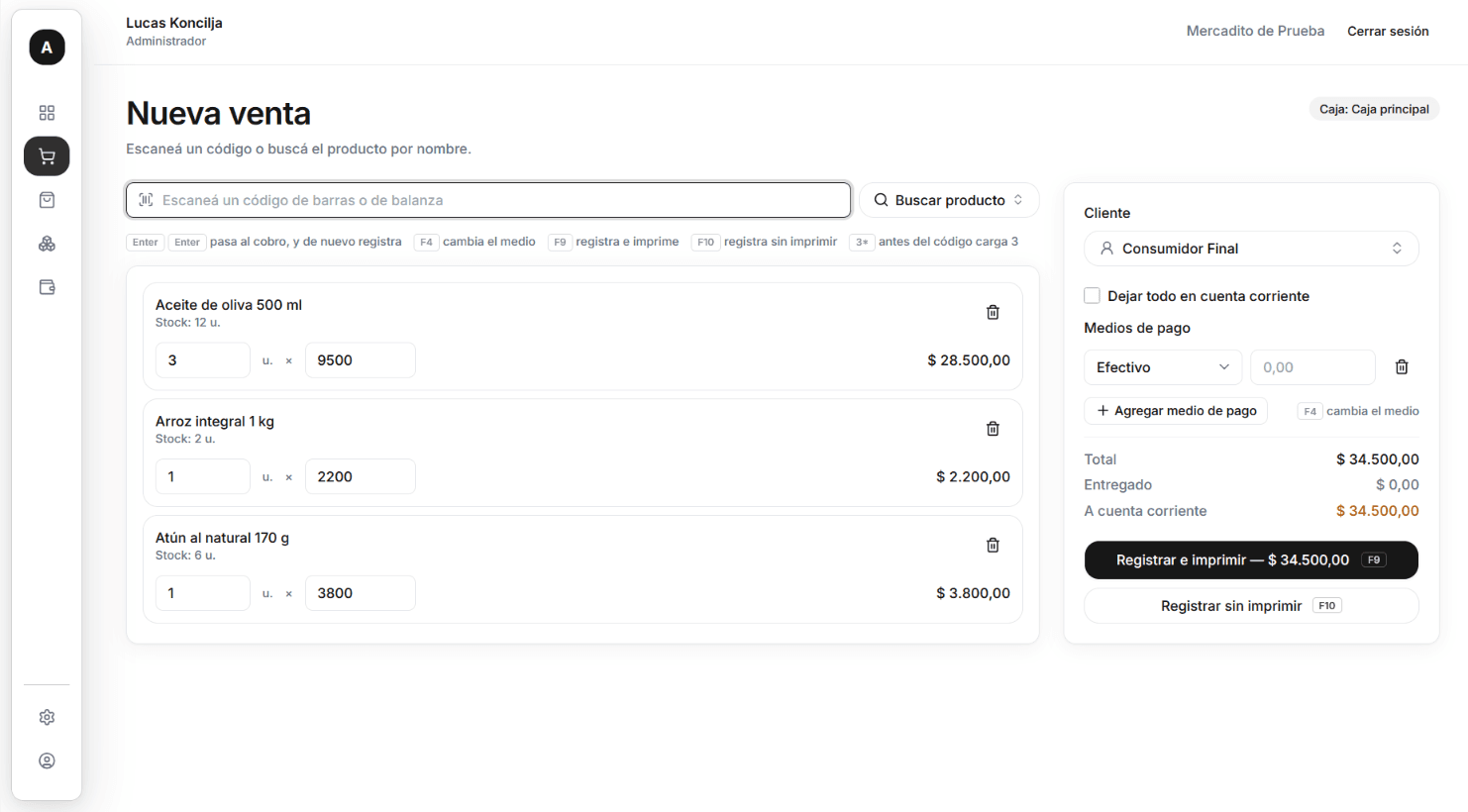This screenshot has width=1468, height=812.
Task: Click the 'Caja: Caja principal' badge
Action: (1374, 109)
